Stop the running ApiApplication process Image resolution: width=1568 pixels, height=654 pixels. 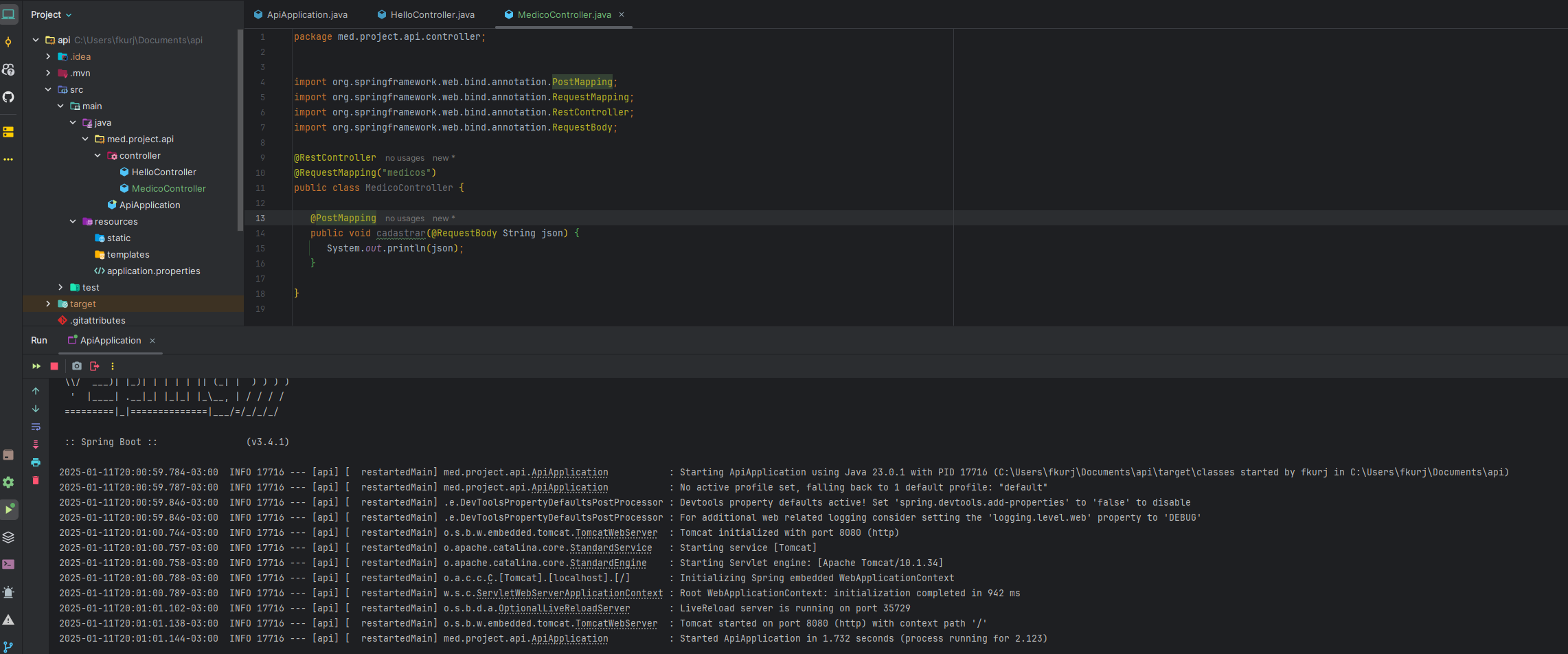click(x=54, y=366)
